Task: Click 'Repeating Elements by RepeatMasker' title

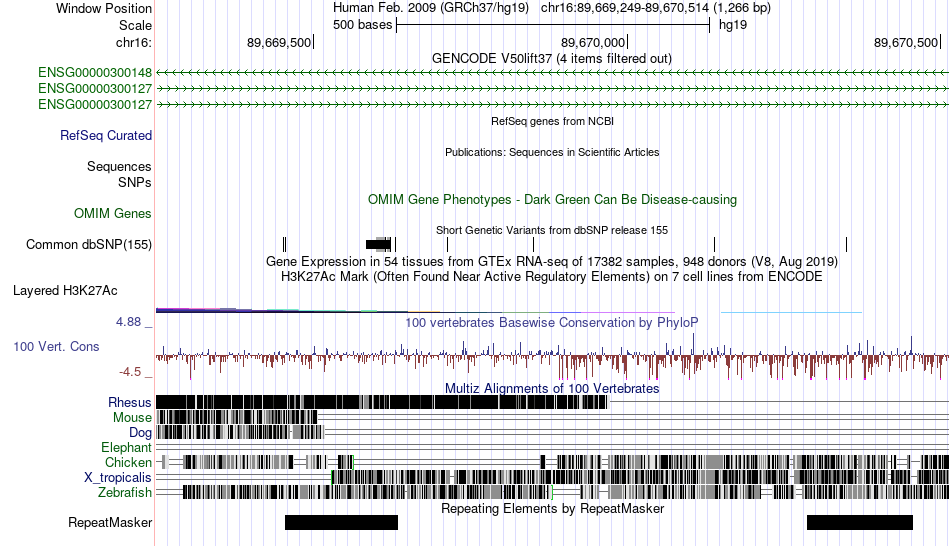Action: pyautogui.click(x=553, y=508)
